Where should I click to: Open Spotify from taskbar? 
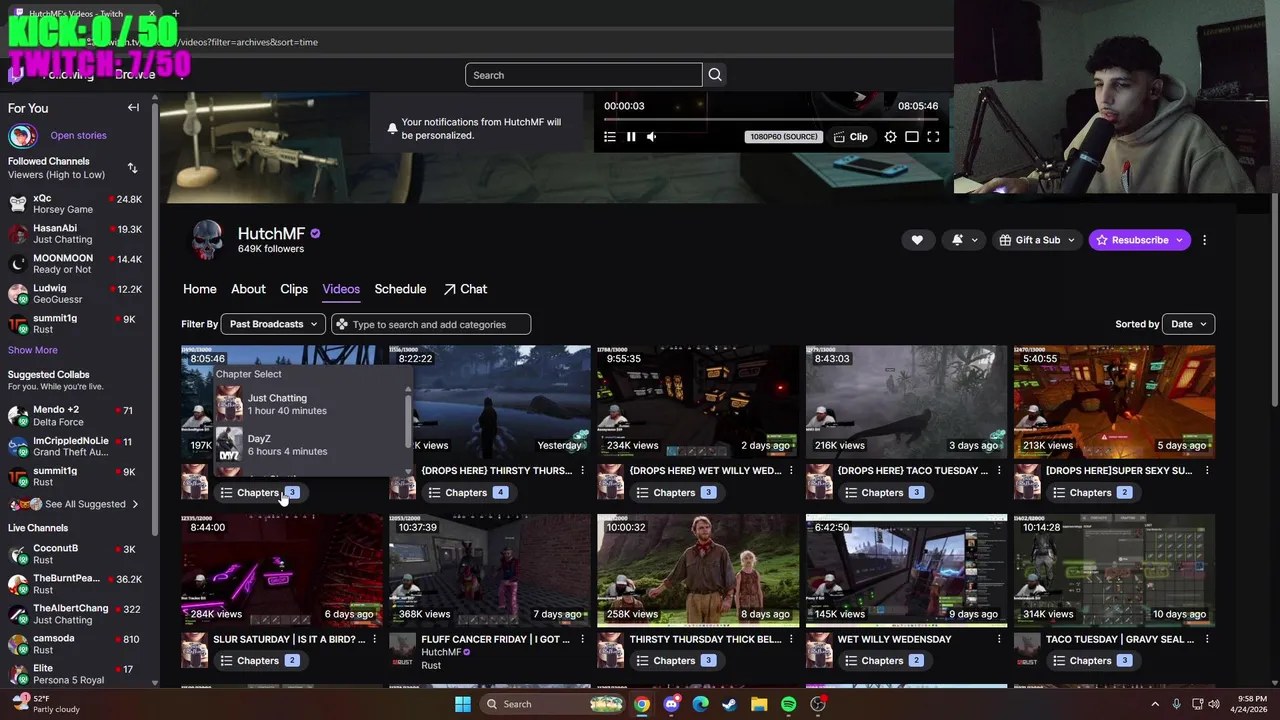[789, 704]
